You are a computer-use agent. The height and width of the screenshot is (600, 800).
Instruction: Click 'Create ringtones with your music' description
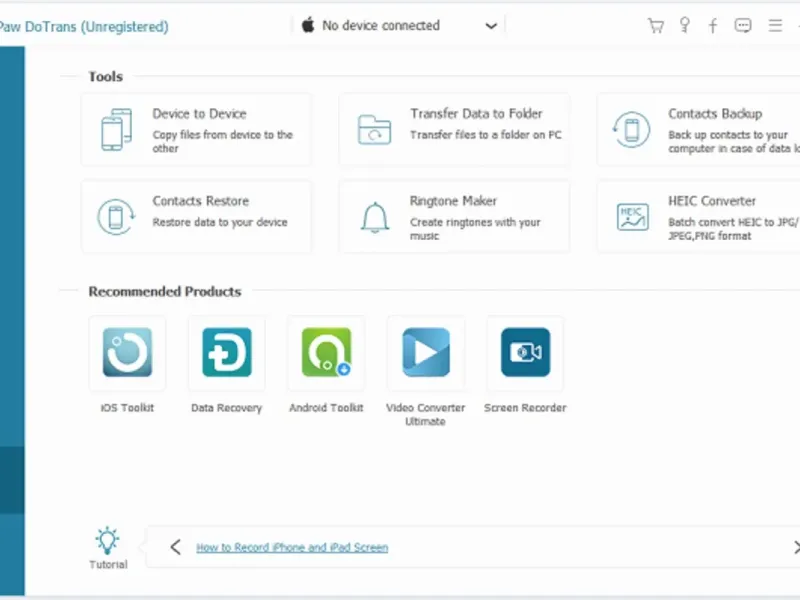tap(475, 229)
